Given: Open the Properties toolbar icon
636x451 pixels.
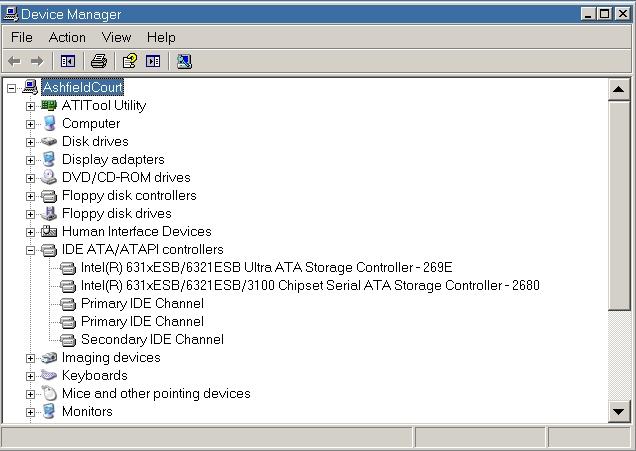Looking at the screenshot, I should point(129,61).
